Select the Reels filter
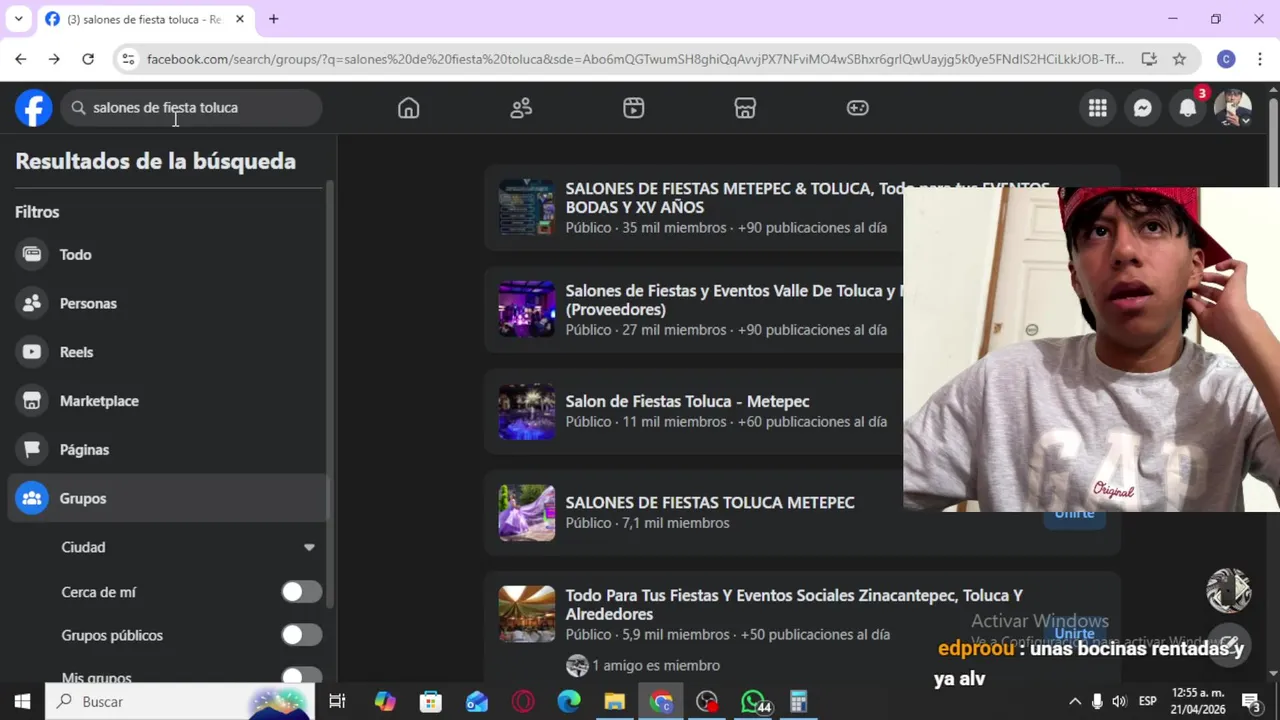 [x=168, y=352]
